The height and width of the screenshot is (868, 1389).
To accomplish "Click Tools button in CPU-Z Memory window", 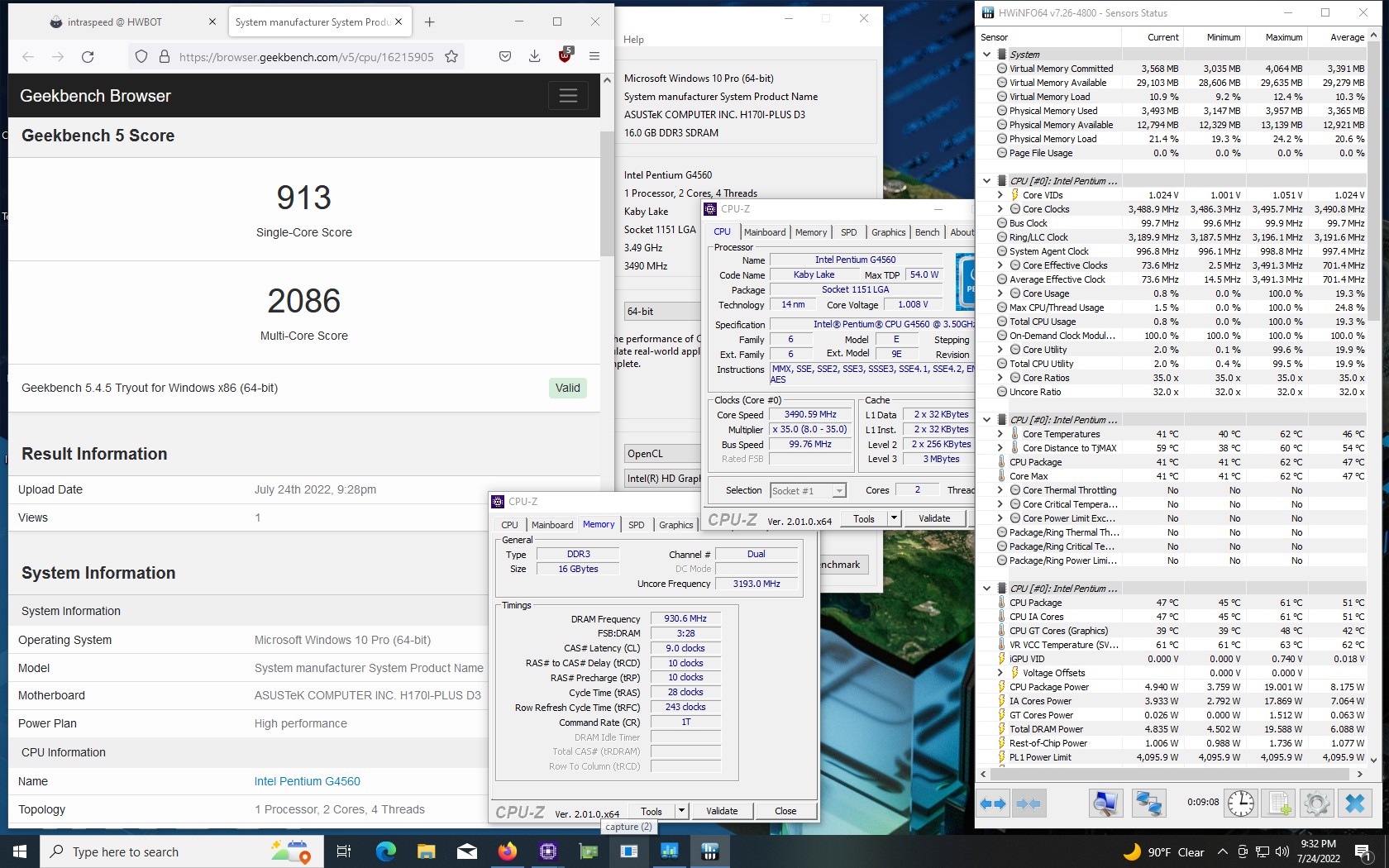I will [652, 811].
